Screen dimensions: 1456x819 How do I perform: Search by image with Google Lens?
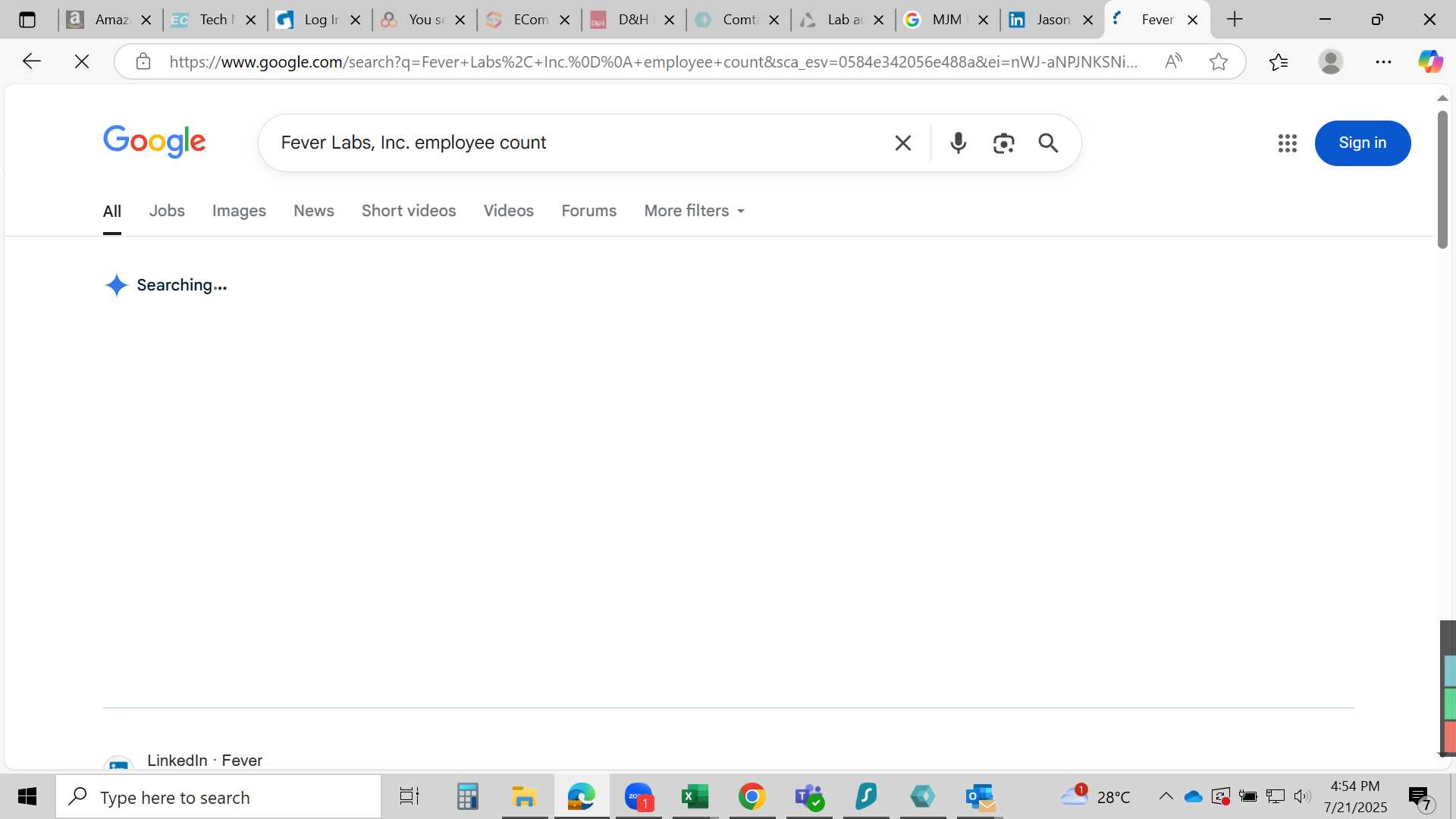(x=1003, y=143)
